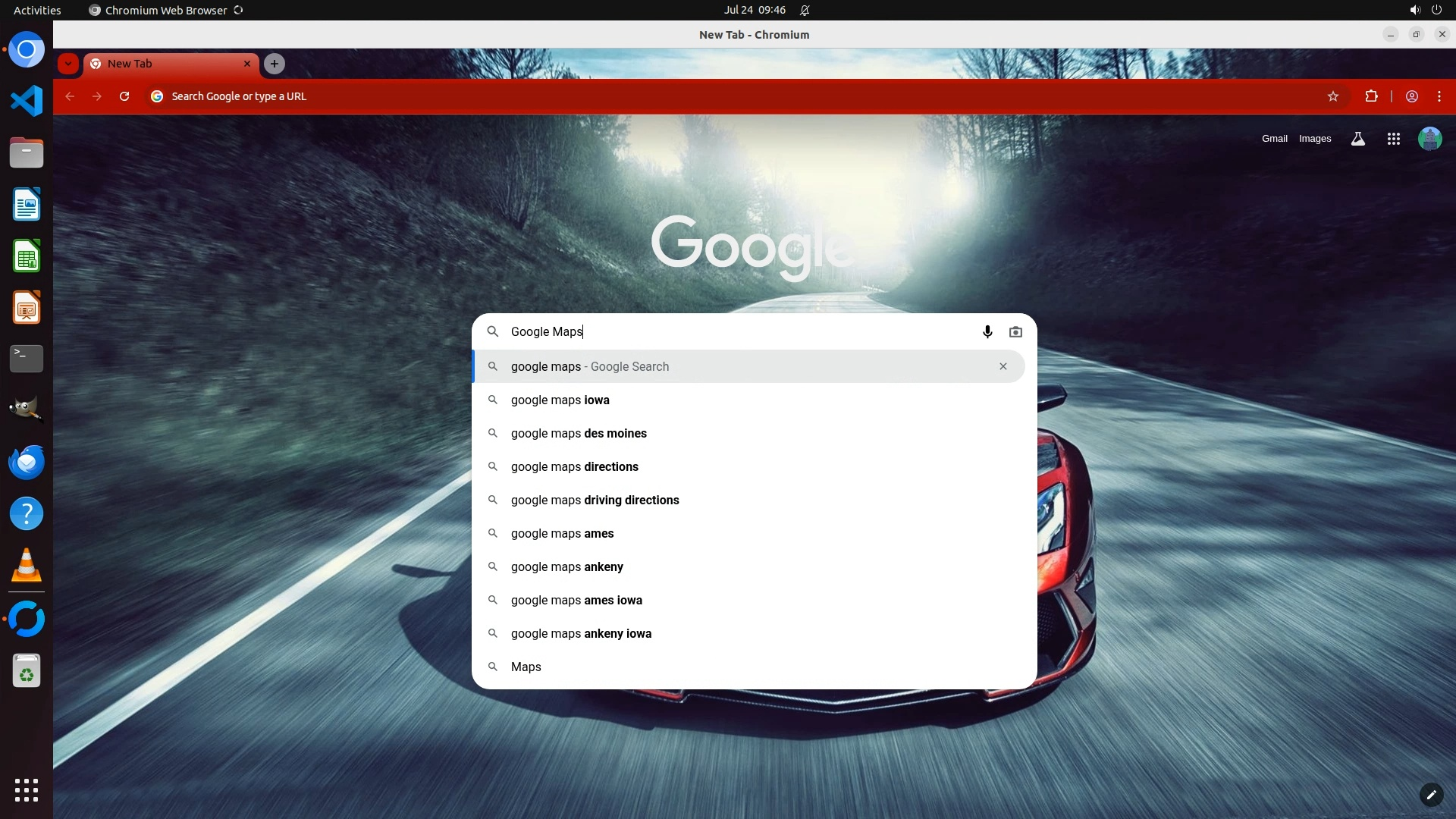The image size is (1456, 819).
Task: Open the Extensions puzzle icon
Action: (1371, 96)
